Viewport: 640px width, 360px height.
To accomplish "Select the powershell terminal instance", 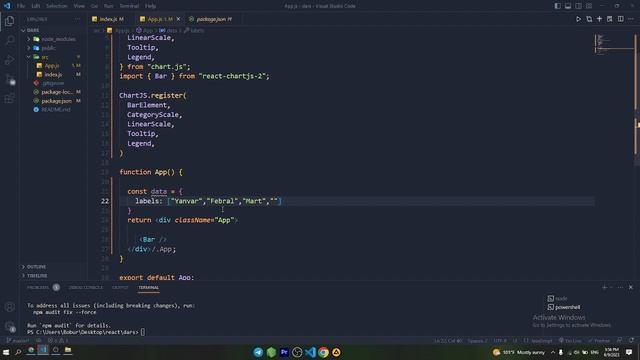I will tap(564, 307).
